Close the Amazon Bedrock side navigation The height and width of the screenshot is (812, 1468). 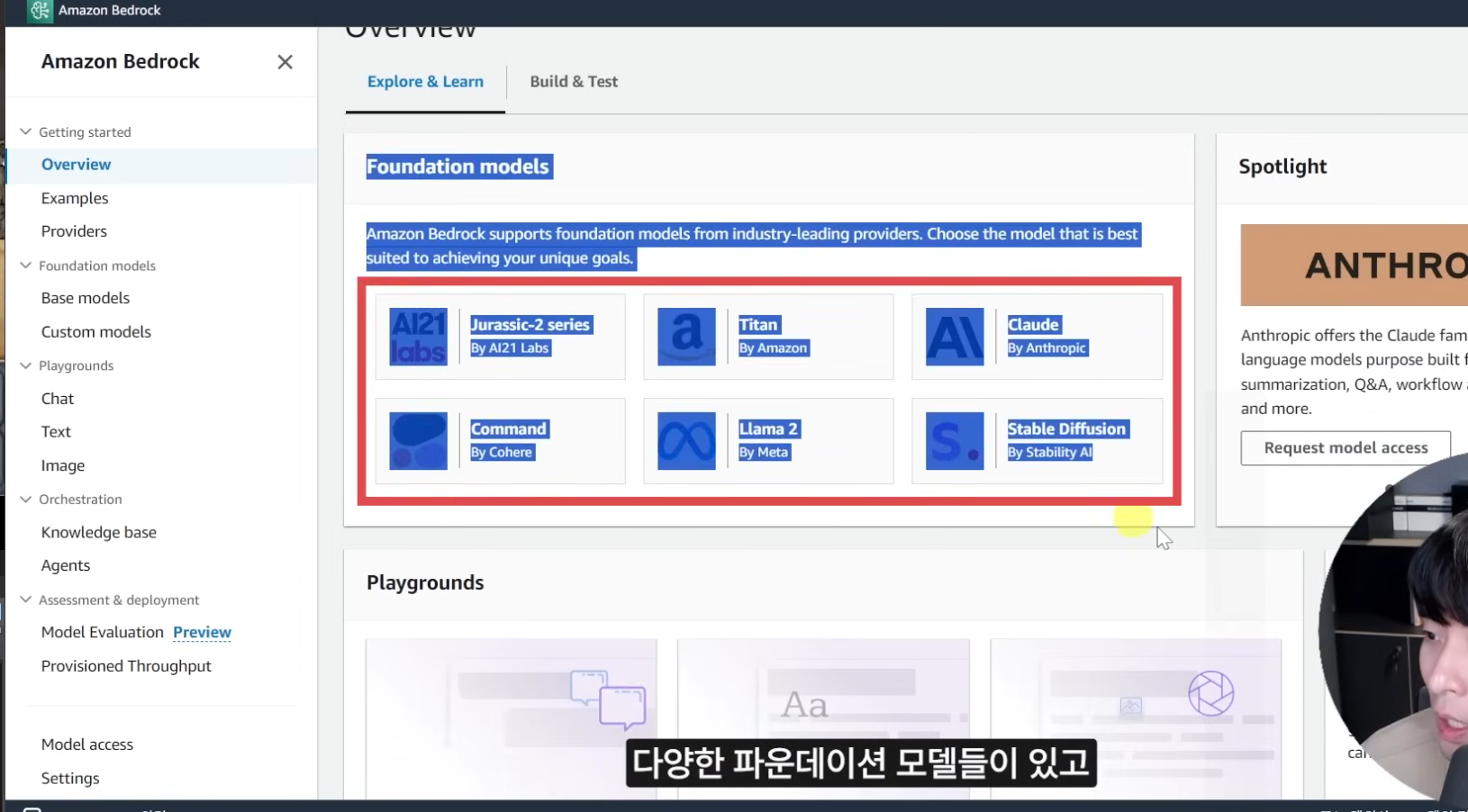coord(285,62)
